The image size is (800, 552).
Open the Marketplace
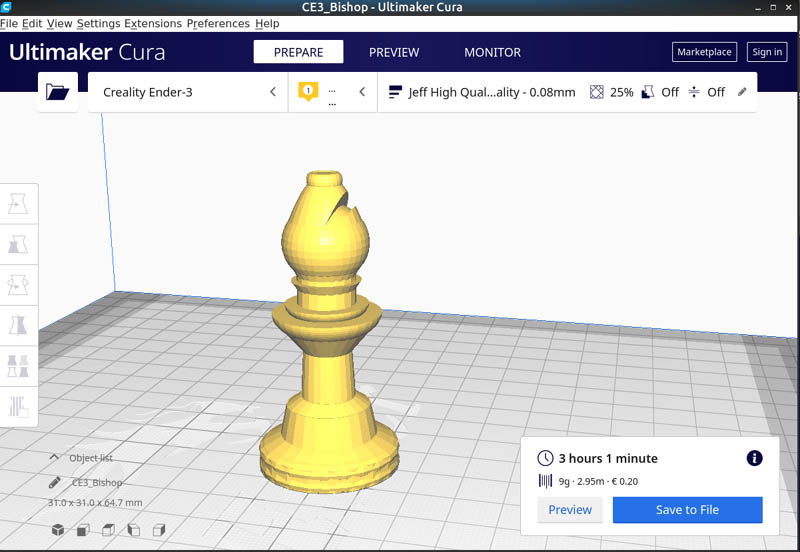pos(704,52)
